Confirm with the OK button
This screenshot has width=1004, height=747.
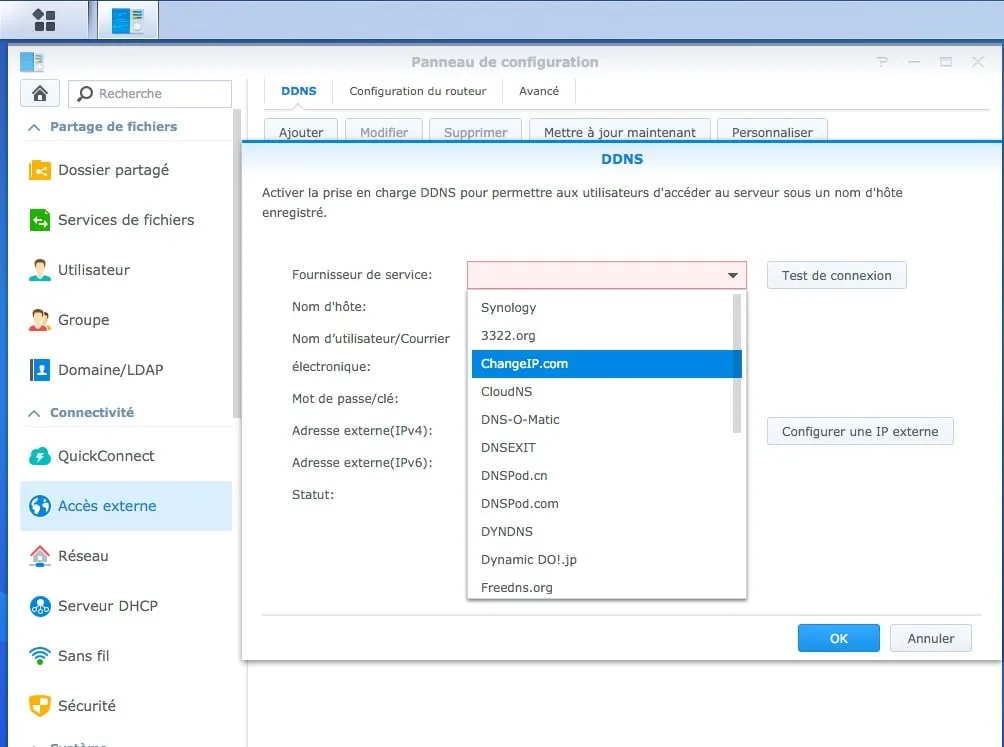838,638
